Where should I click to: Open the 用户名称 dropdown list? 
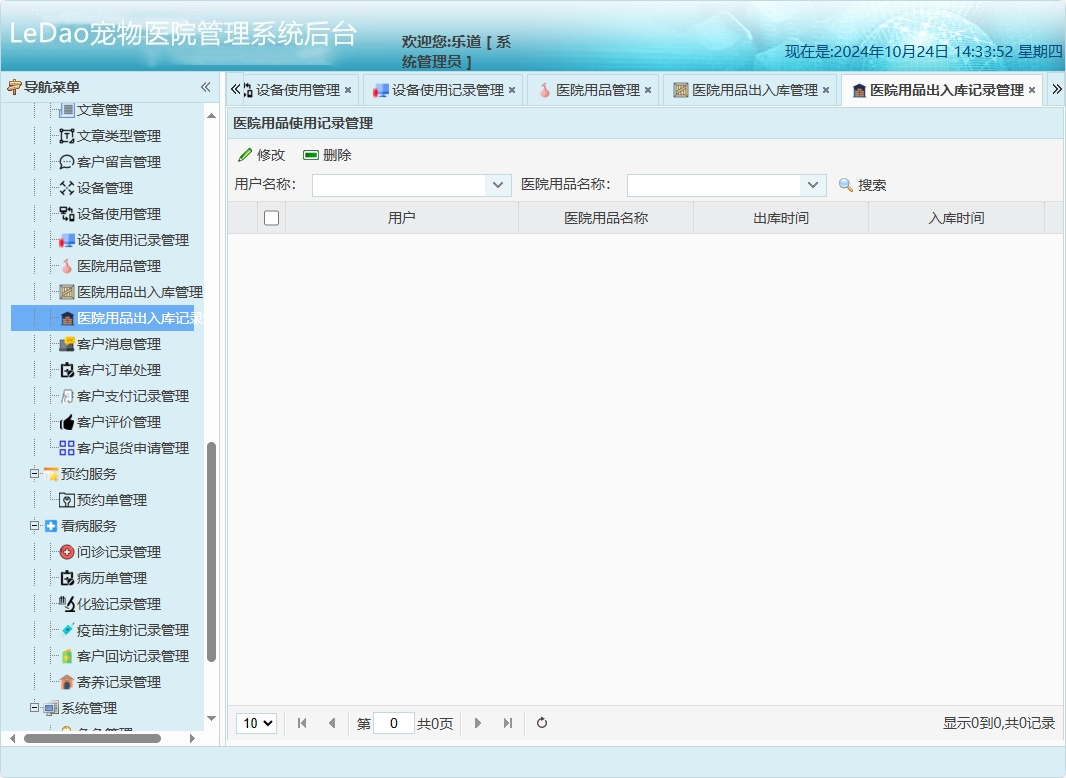coord(498,184)
